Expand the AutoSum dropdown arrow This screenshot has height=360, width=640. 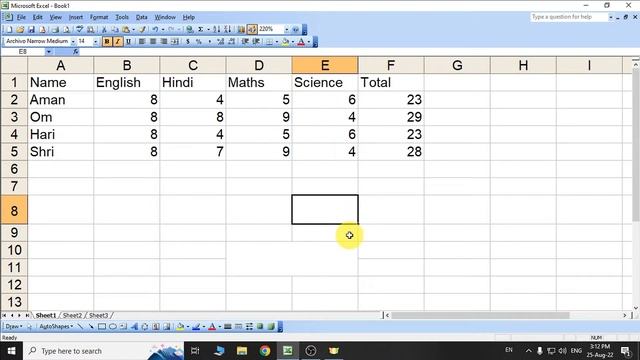[x=208, y=29]
